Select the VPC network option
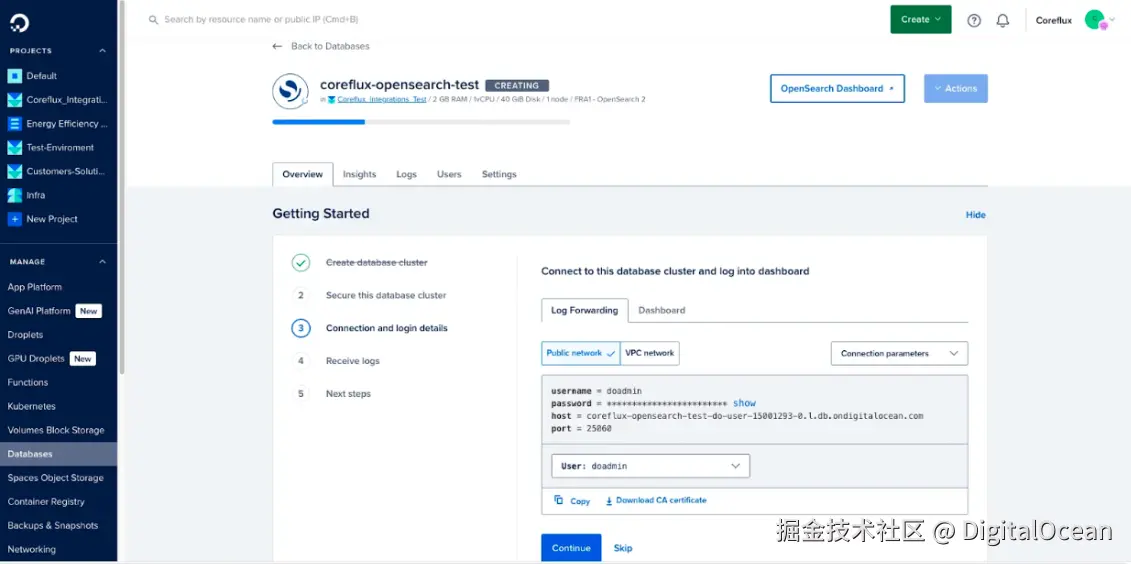 pos(650,353)
